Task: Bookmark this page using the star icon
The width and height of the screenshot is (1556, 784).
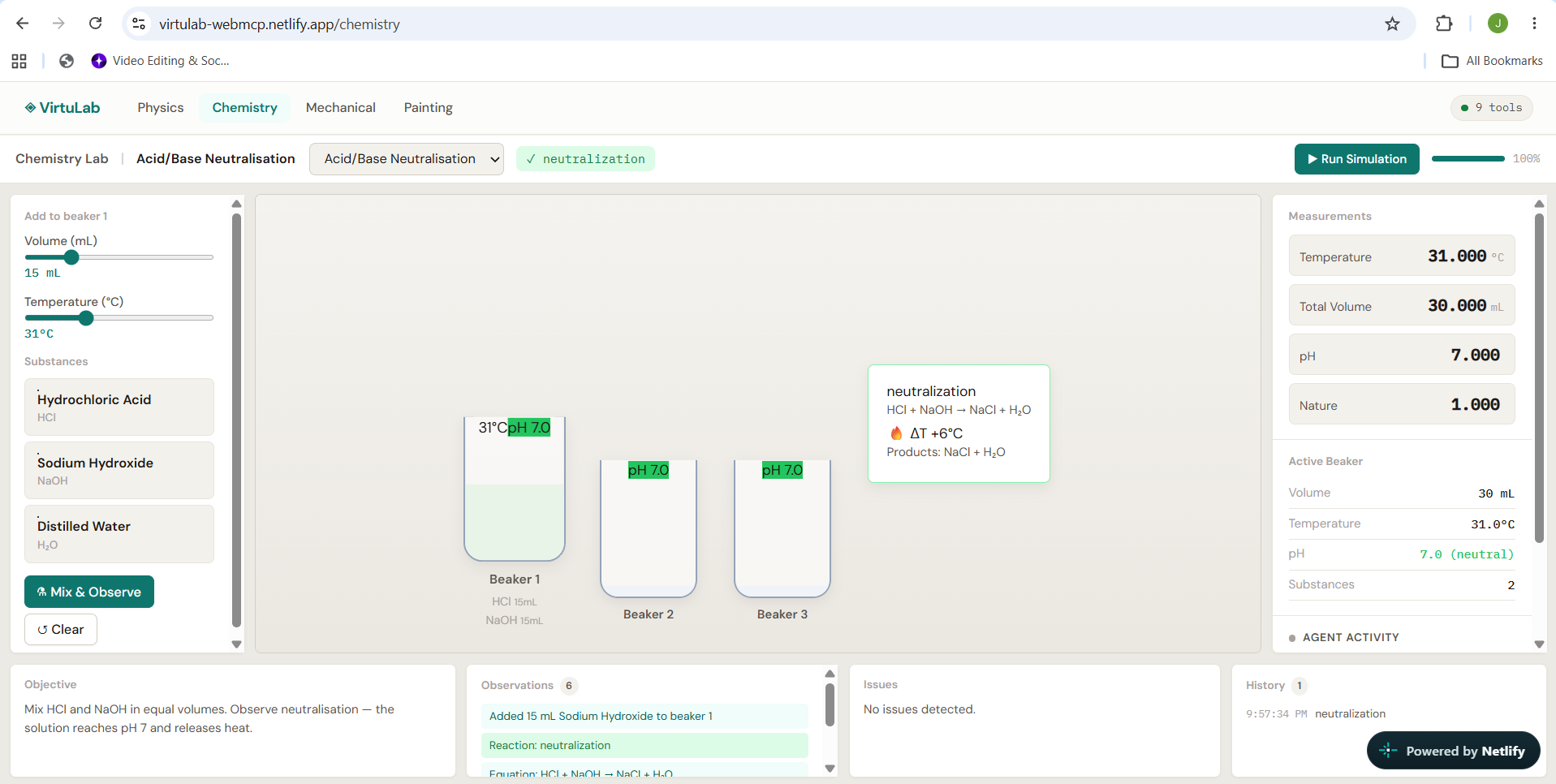Action: coord(1392,24)
